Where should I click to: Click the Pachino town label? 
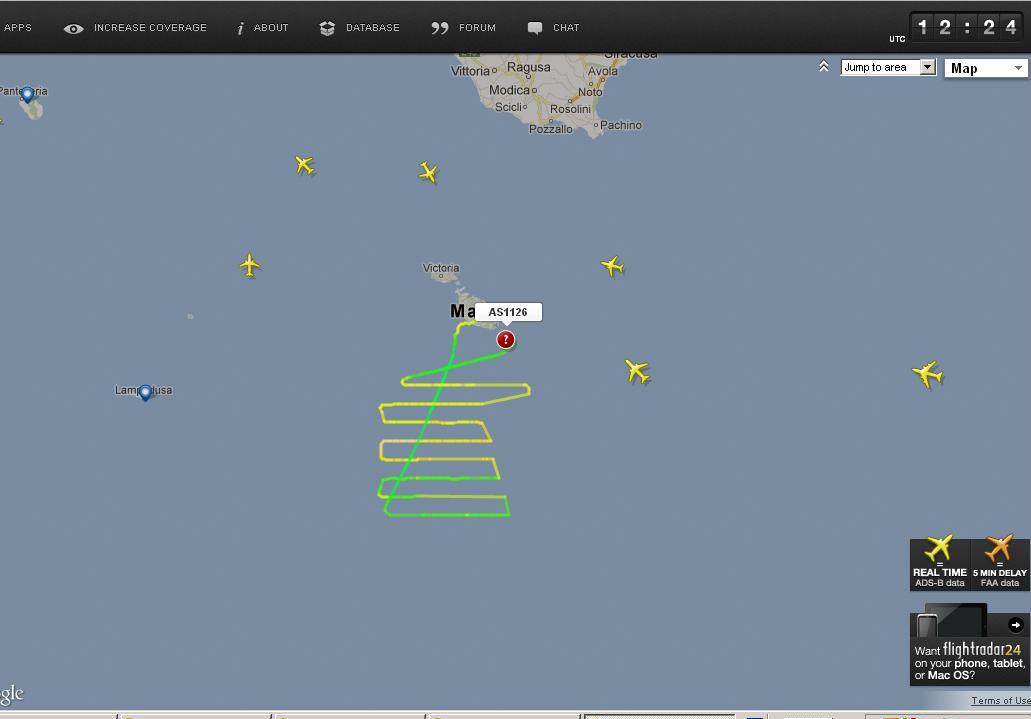621,125
